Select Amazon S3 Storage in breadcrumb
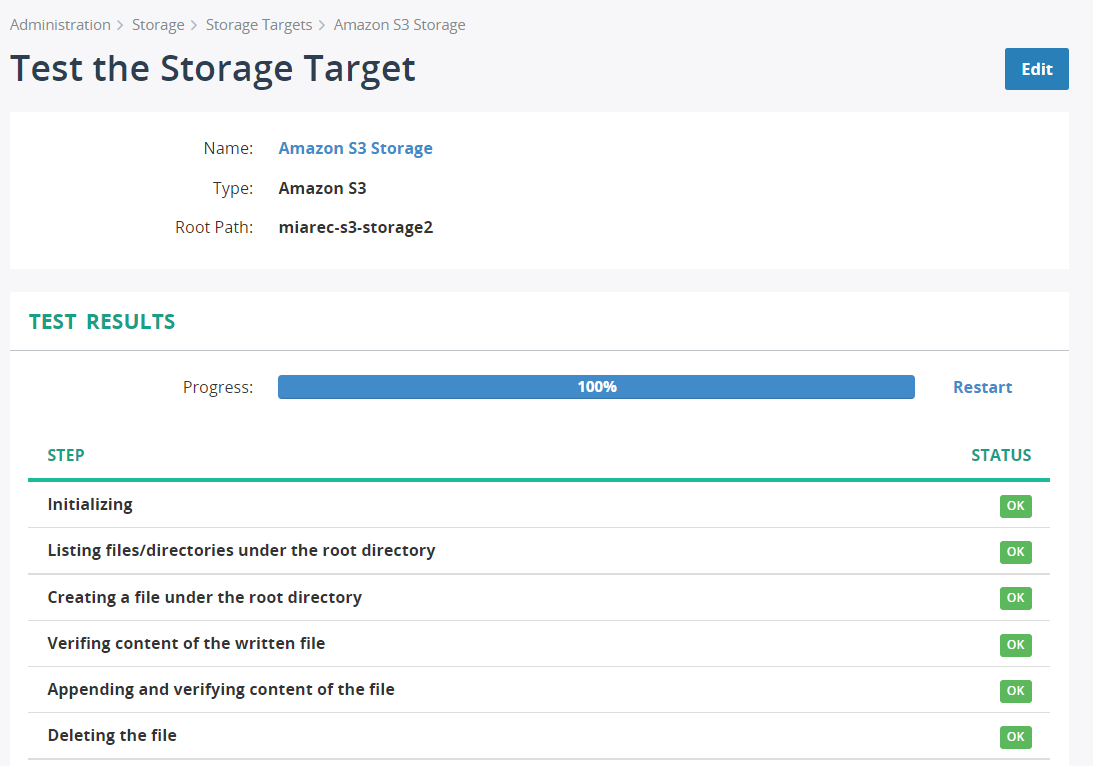Image resolution: width=1093 pixels, height=766 pixels. point(399,25)
